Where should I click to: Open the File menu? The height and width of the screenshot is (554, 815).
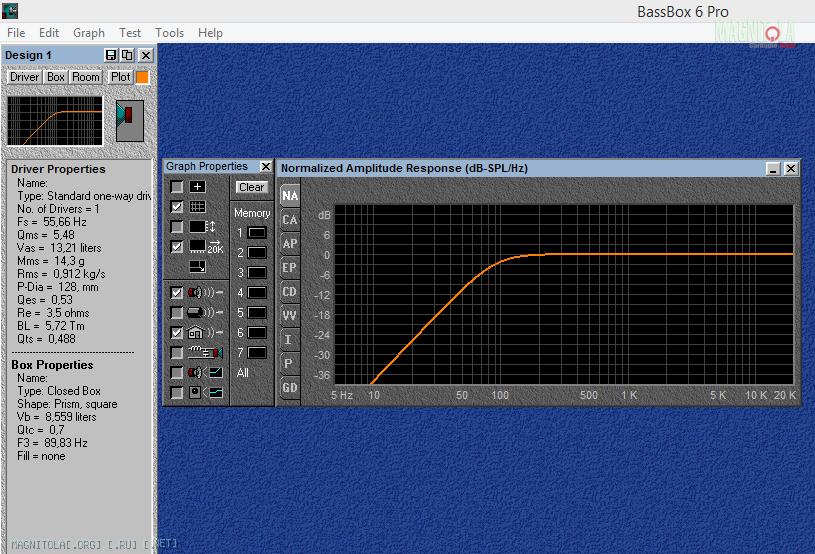tap(16, 33)
